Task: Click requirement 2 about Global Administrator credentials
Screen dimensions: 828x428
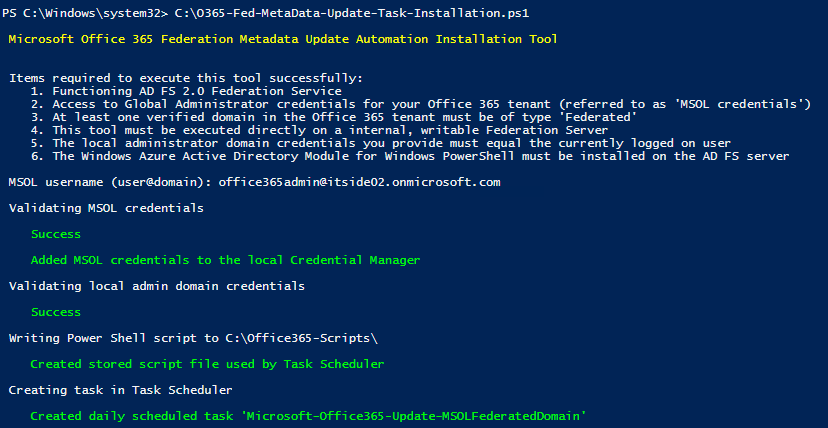Action: (x=420, y=104)
